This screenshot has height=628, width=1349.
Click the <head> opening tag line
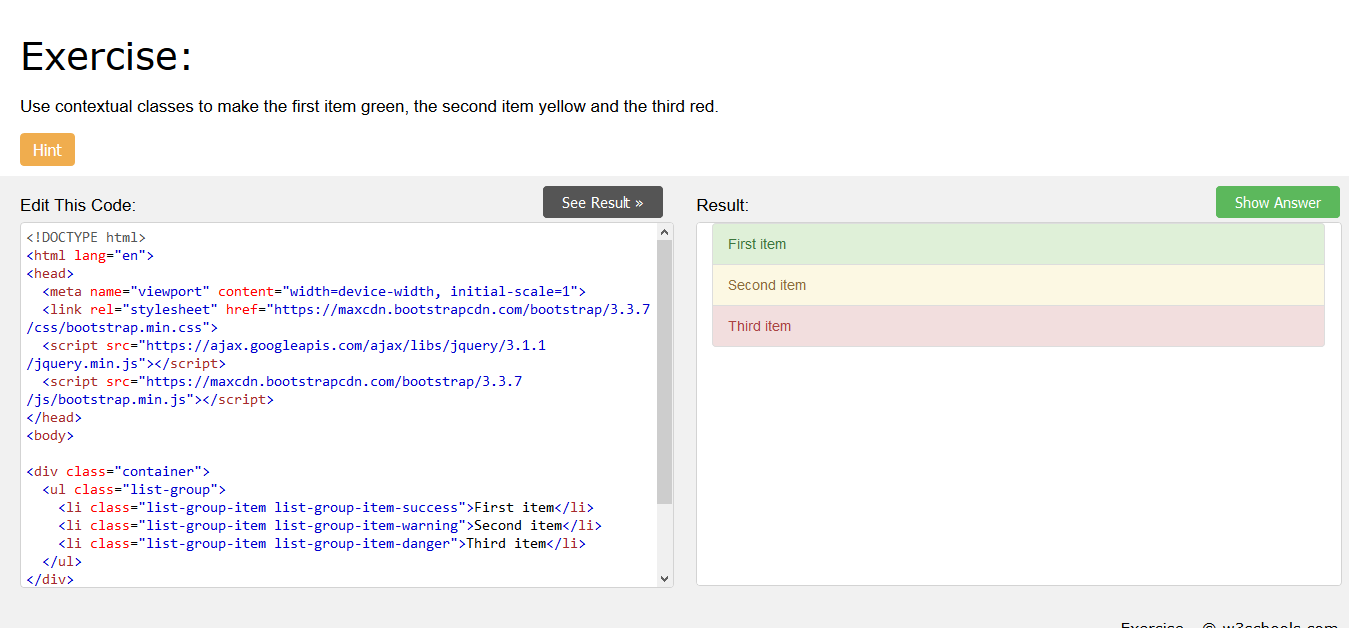50,273
